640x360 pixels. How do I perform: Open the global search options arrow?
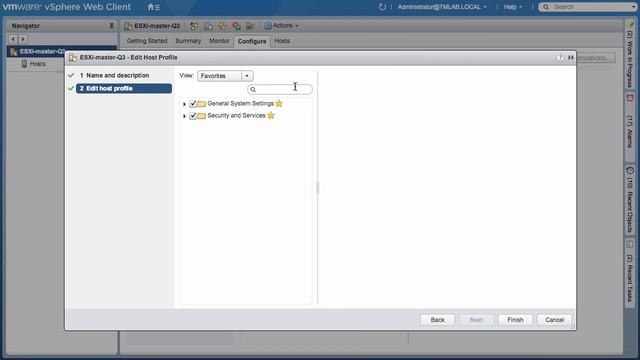634,7
